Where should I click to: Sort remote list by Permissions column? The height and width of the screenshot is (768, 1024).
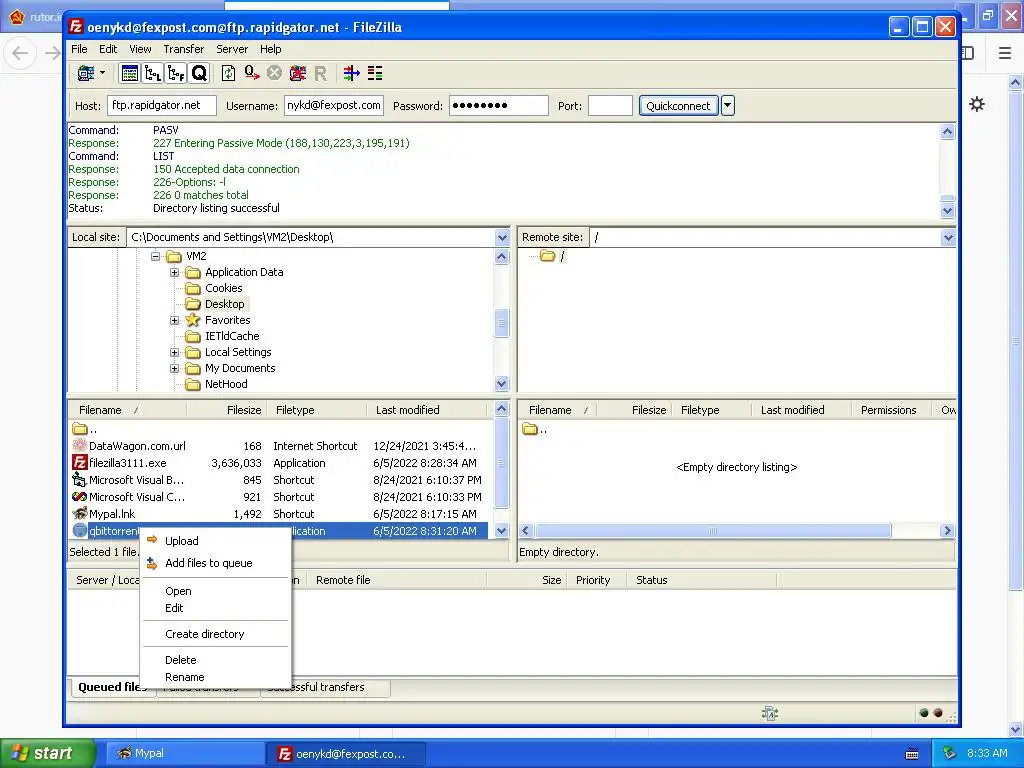[891, 410]
